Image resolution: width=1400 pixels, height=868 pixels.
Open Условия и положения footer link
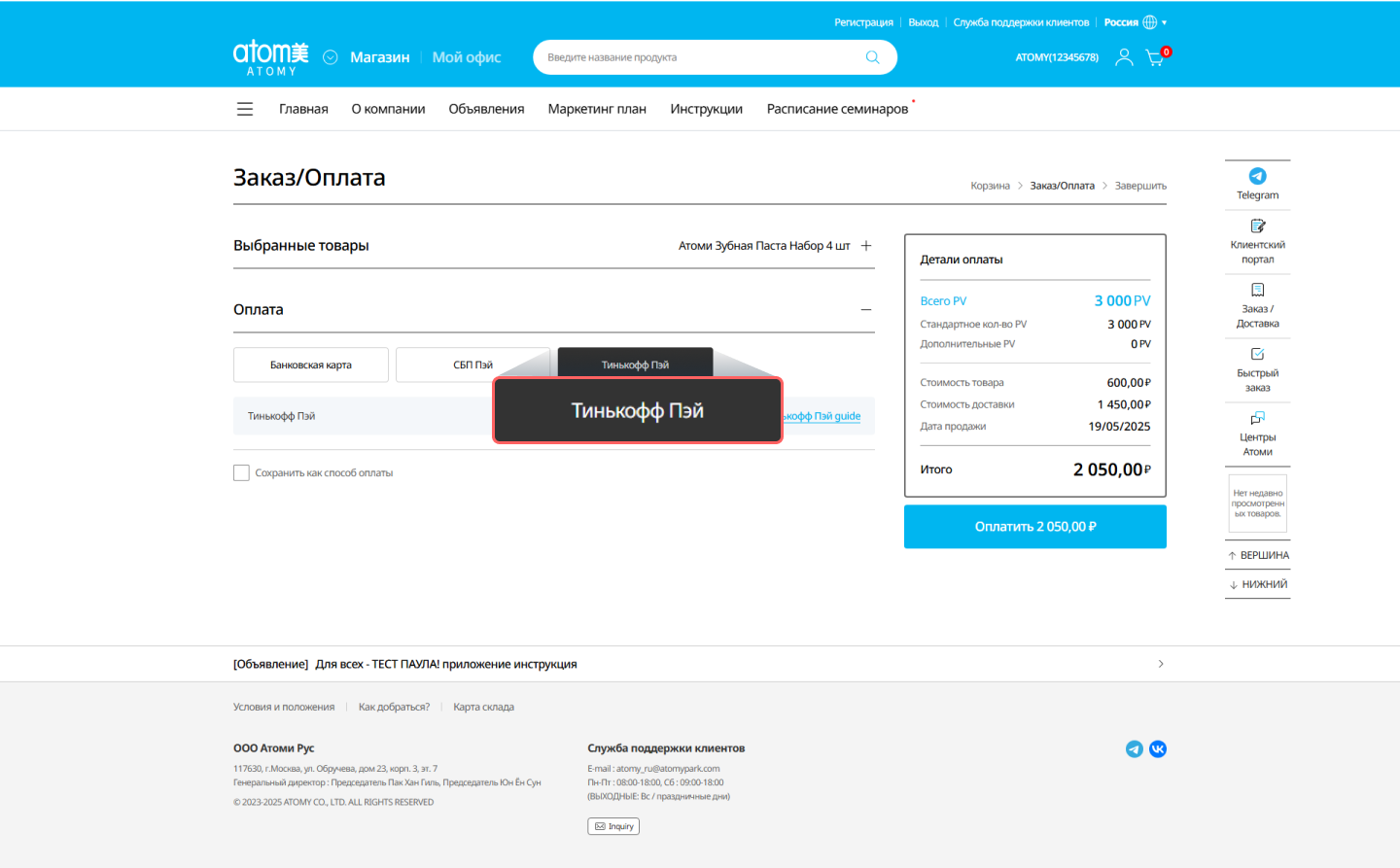tap(284, 707)
